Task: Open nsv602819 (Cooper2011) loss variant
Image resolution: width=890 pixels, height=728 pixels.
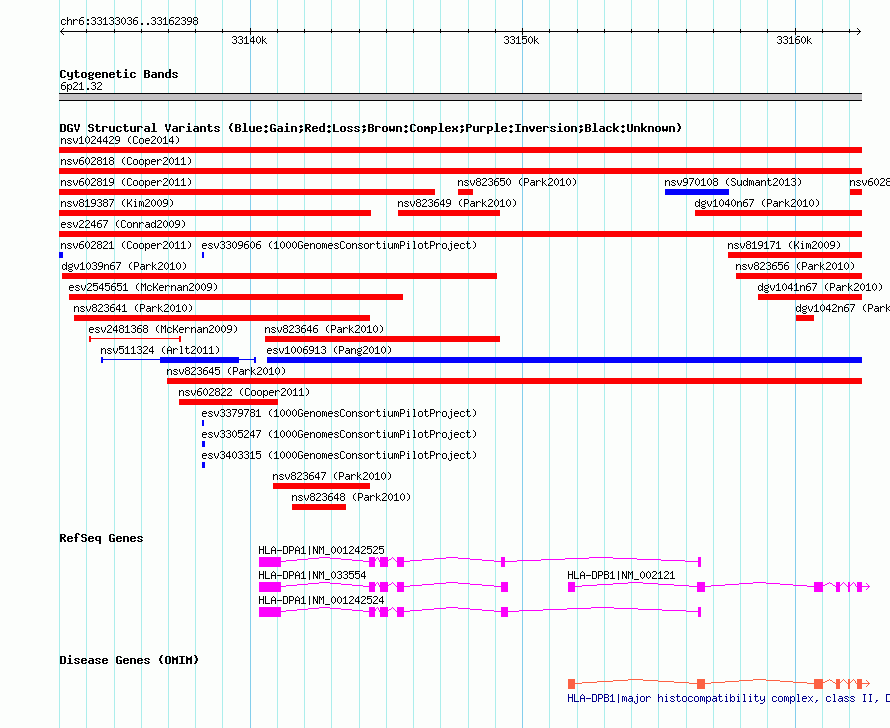Action: [x=247, y=192]
